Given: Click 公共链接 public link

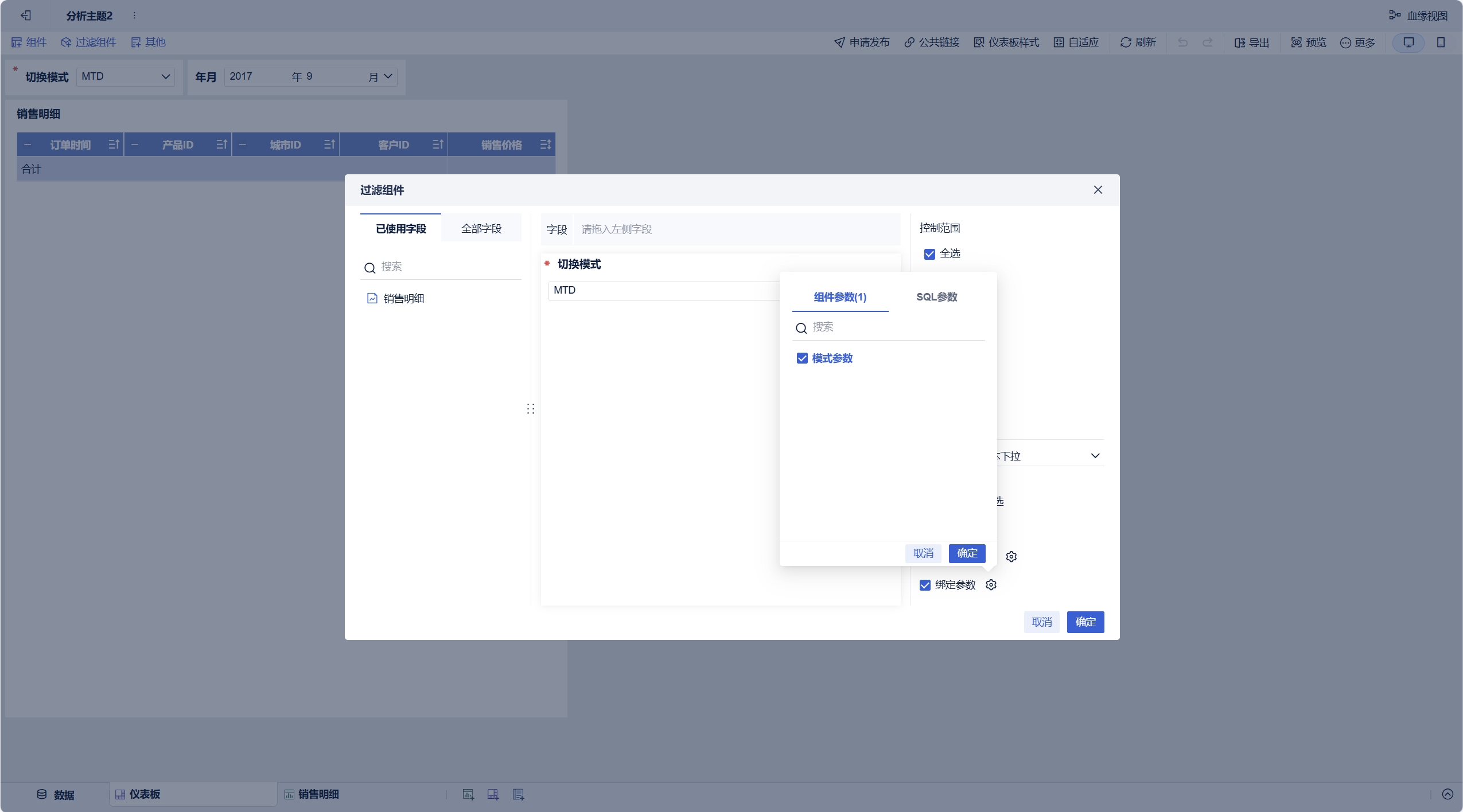Looking at the screenshot, I should point(932,42).
